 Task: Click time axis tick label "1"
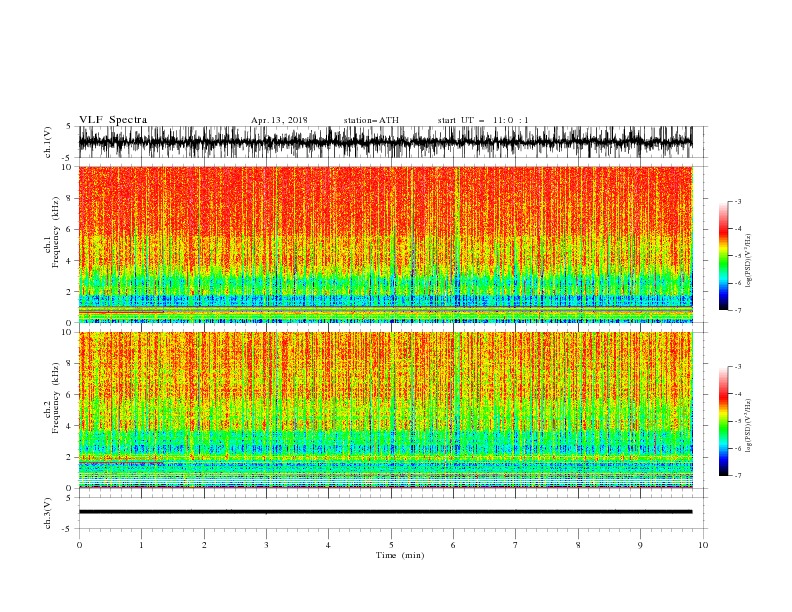[141, 545]
